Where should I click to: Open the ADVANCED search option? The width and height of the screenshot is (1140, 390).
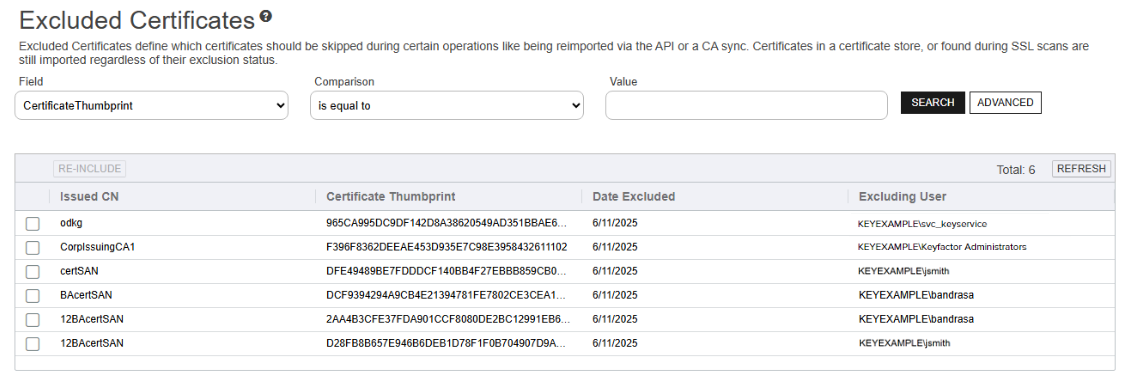1005,103
